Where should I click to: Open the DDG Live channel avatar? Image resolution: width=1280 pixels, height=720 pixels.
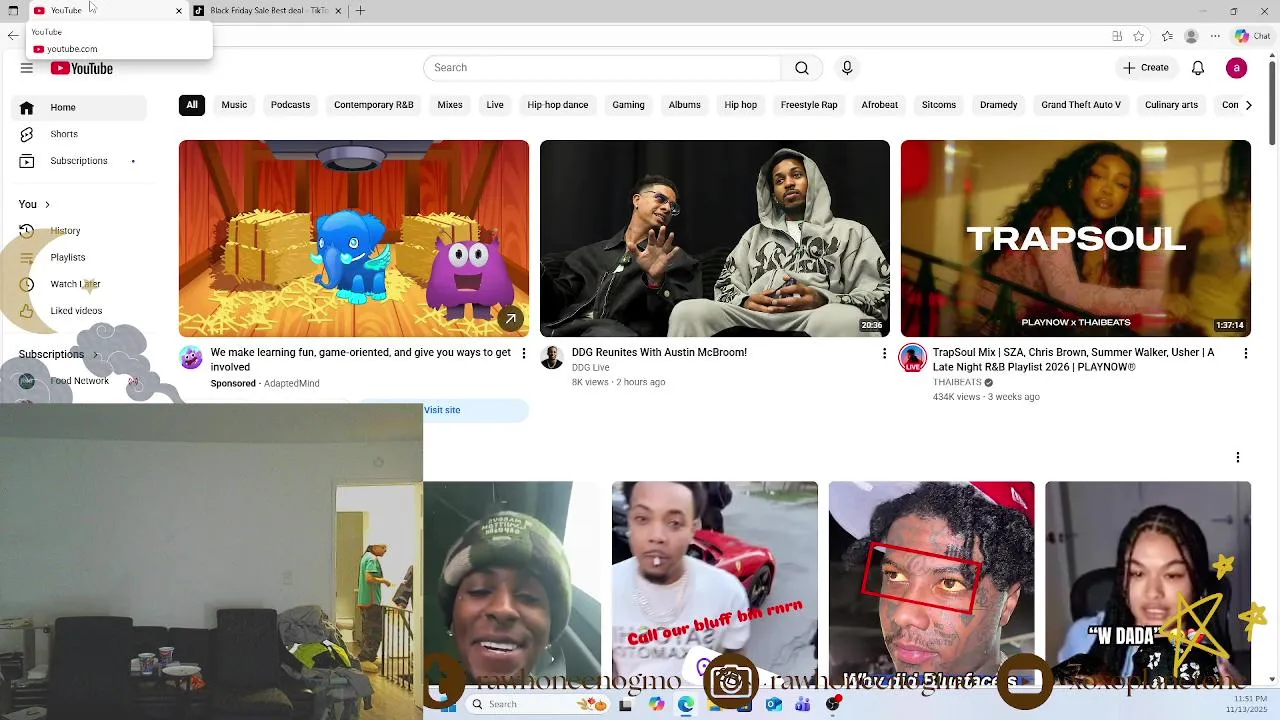[552, 358]
